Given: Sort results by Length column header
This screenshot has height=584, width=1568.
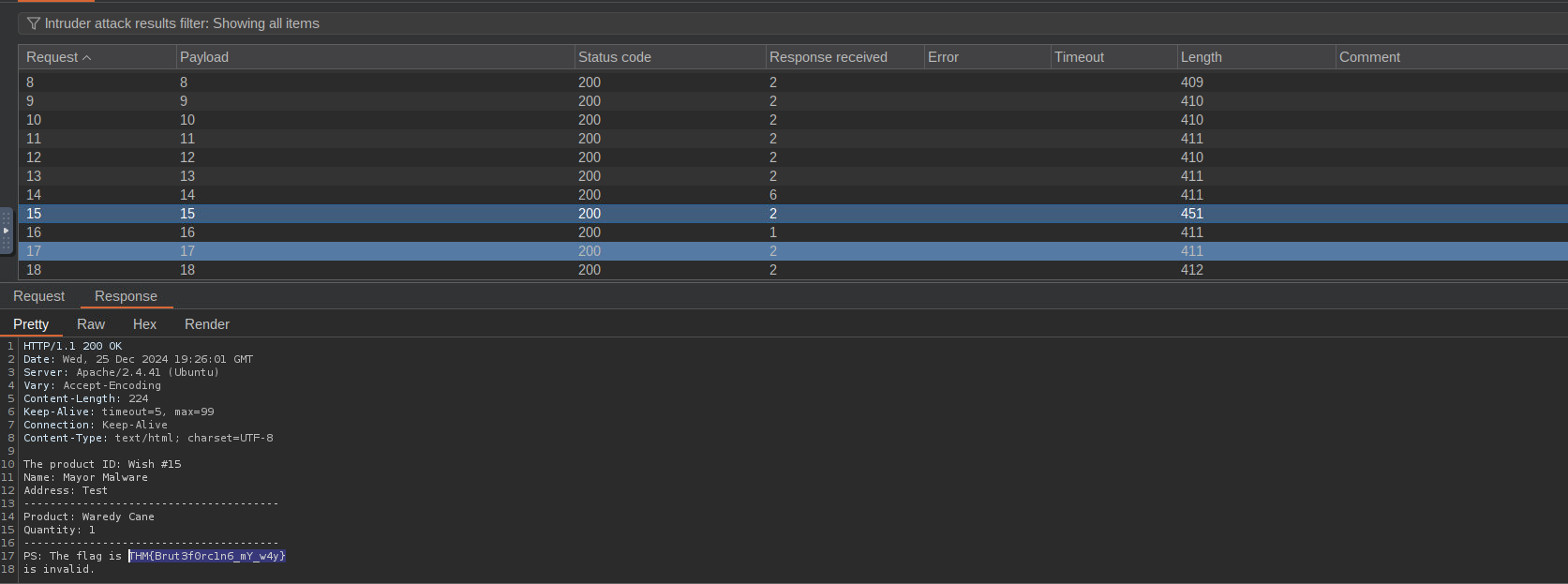Looking at the screenshot, I should click(1201, 57).
